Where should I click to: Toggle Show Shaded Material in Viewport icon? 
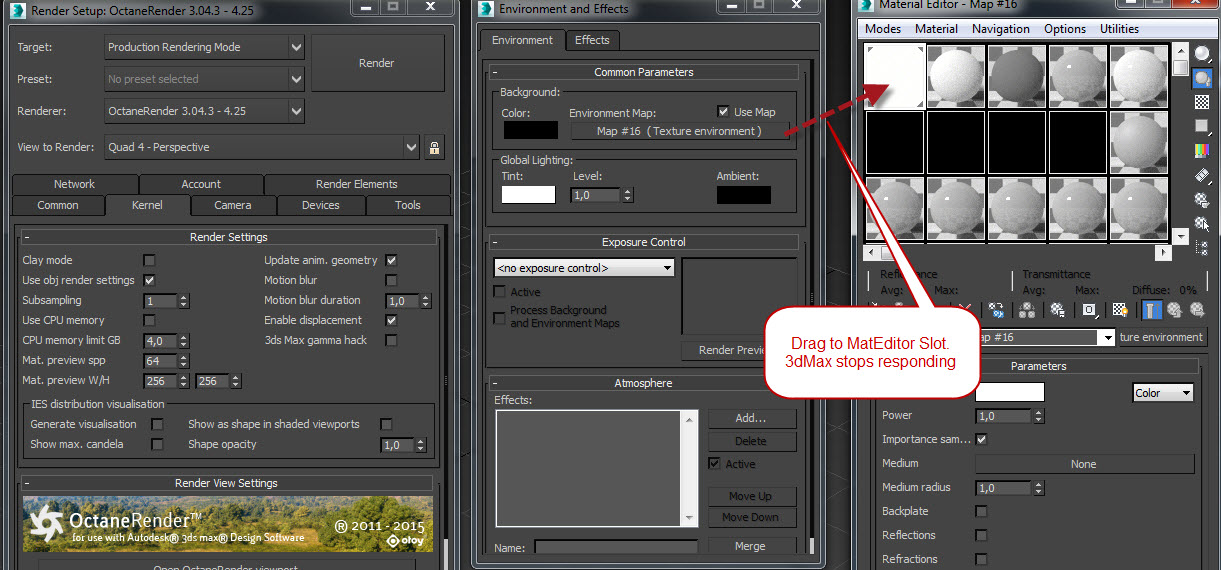1120,310
